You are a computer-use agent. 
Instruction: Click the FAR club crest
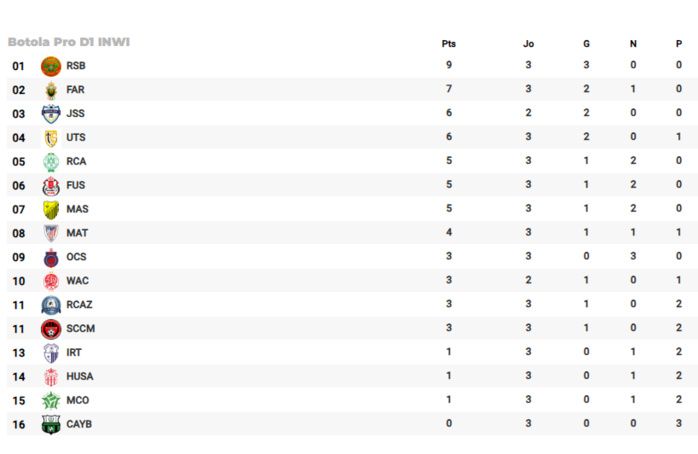pyautogui.click(x=51, y=90)
